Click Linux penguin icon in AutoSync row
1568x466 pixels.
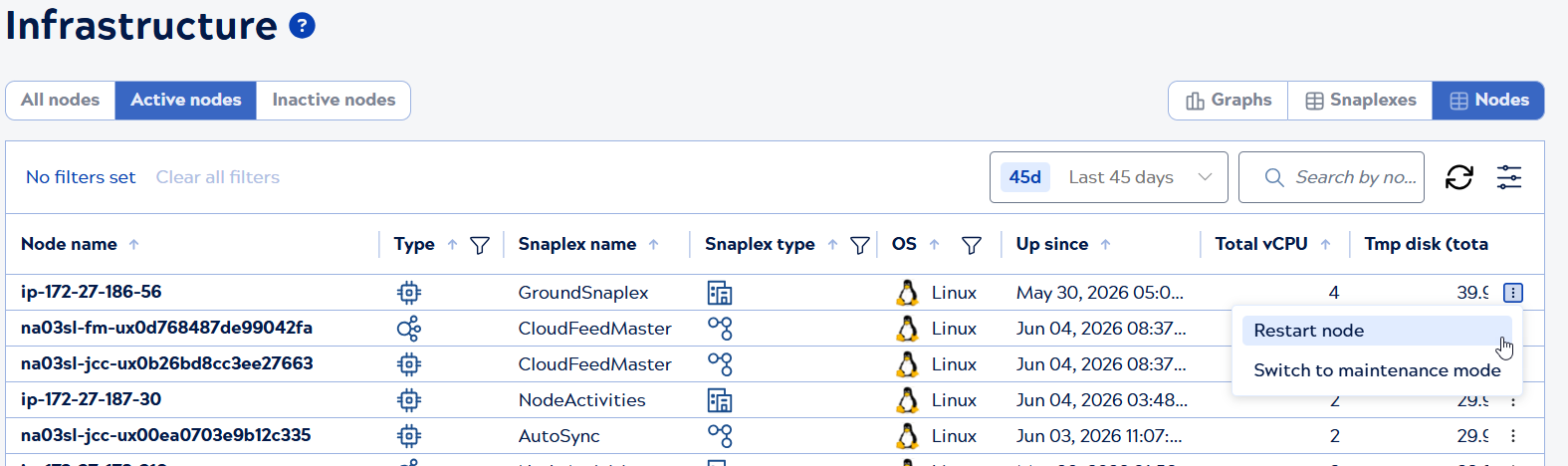pyautogui.click(x=907, y=436)
